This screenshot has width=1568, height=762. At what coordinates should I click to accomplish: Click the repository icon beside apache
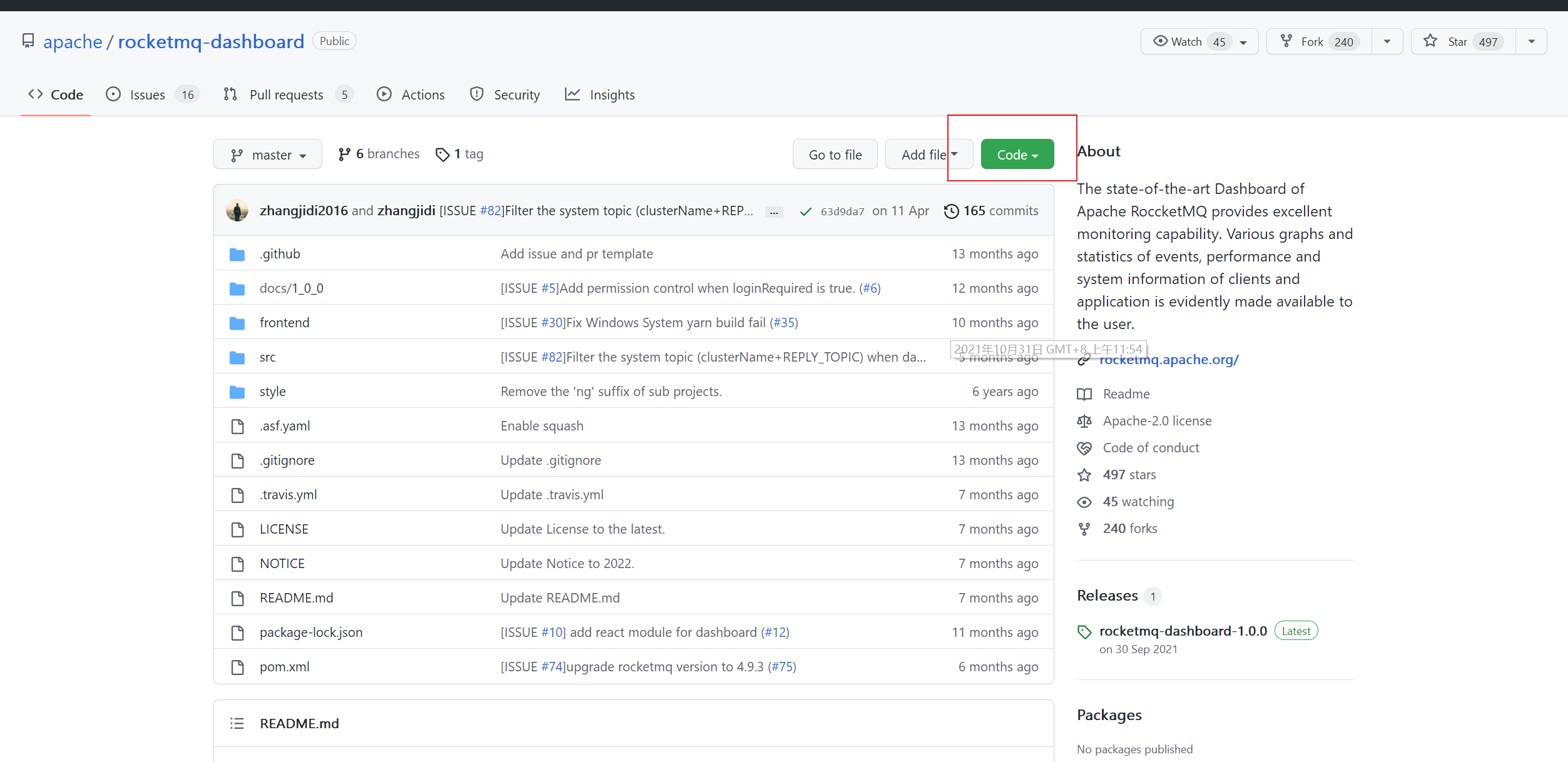(x=28, y=41)
